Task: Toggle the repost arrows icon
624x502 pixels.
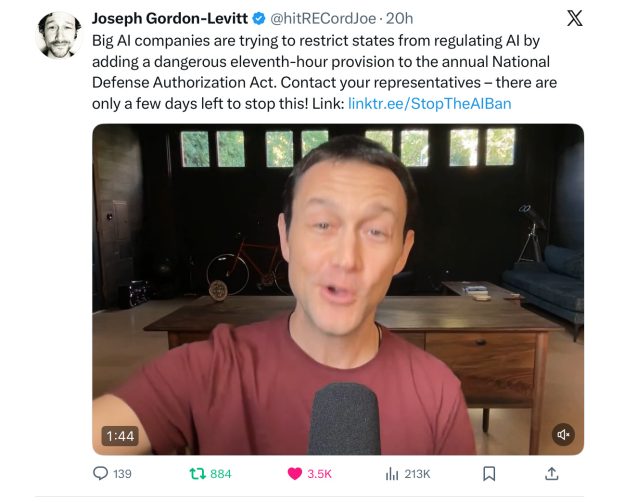Action: coord(197,474)
